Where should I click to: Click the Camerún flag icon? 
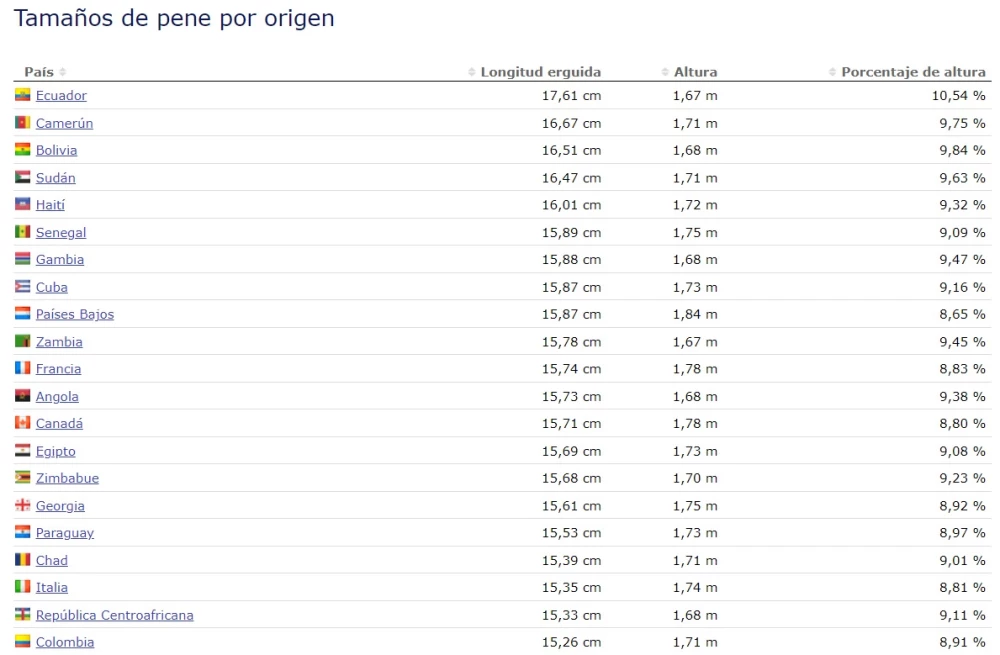[x=22, y=122]
